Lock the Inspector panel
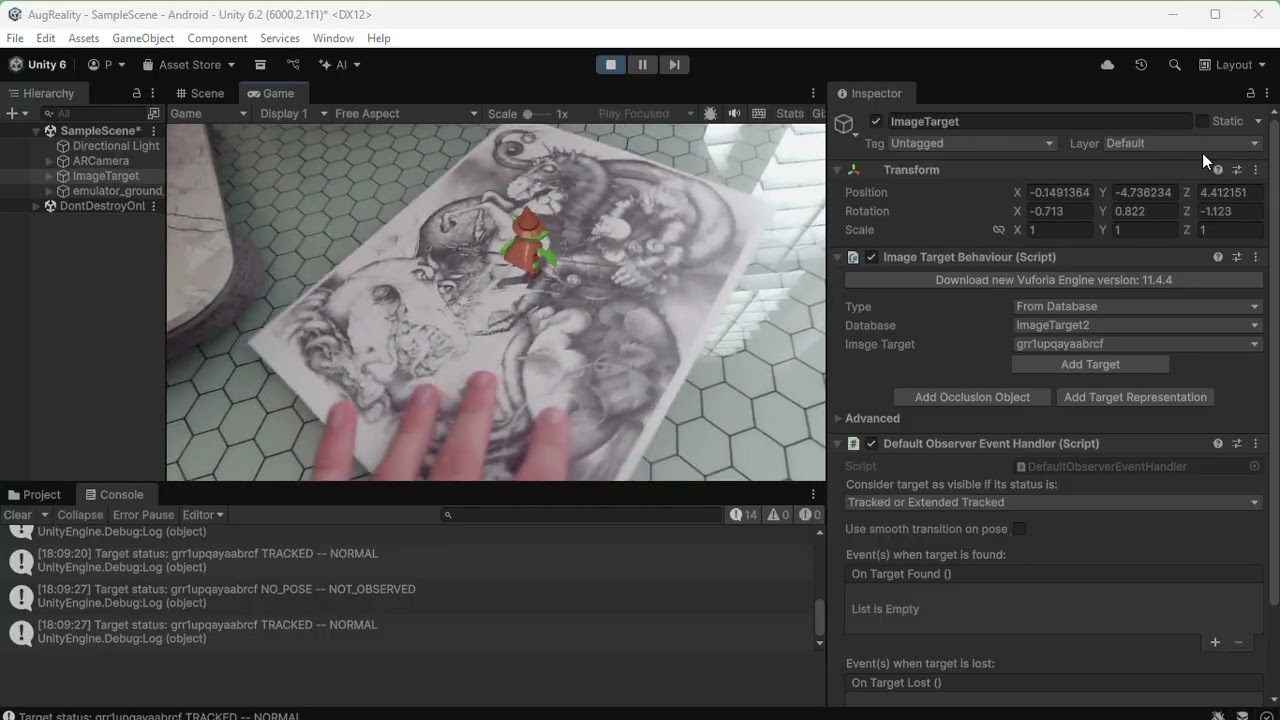Image resolution: width=1280 pixels, height=720 pixels. (1251, 93)
